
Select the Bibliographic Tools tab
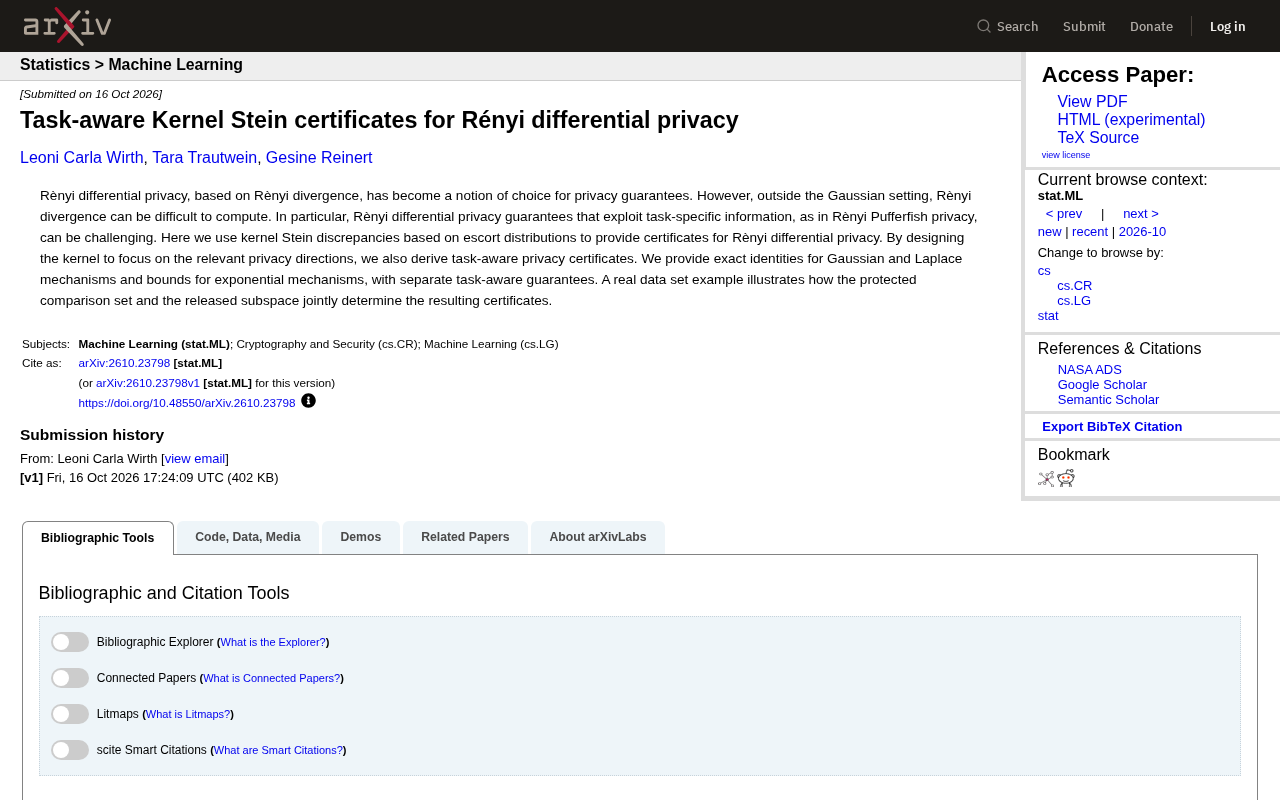coord(98,538)
